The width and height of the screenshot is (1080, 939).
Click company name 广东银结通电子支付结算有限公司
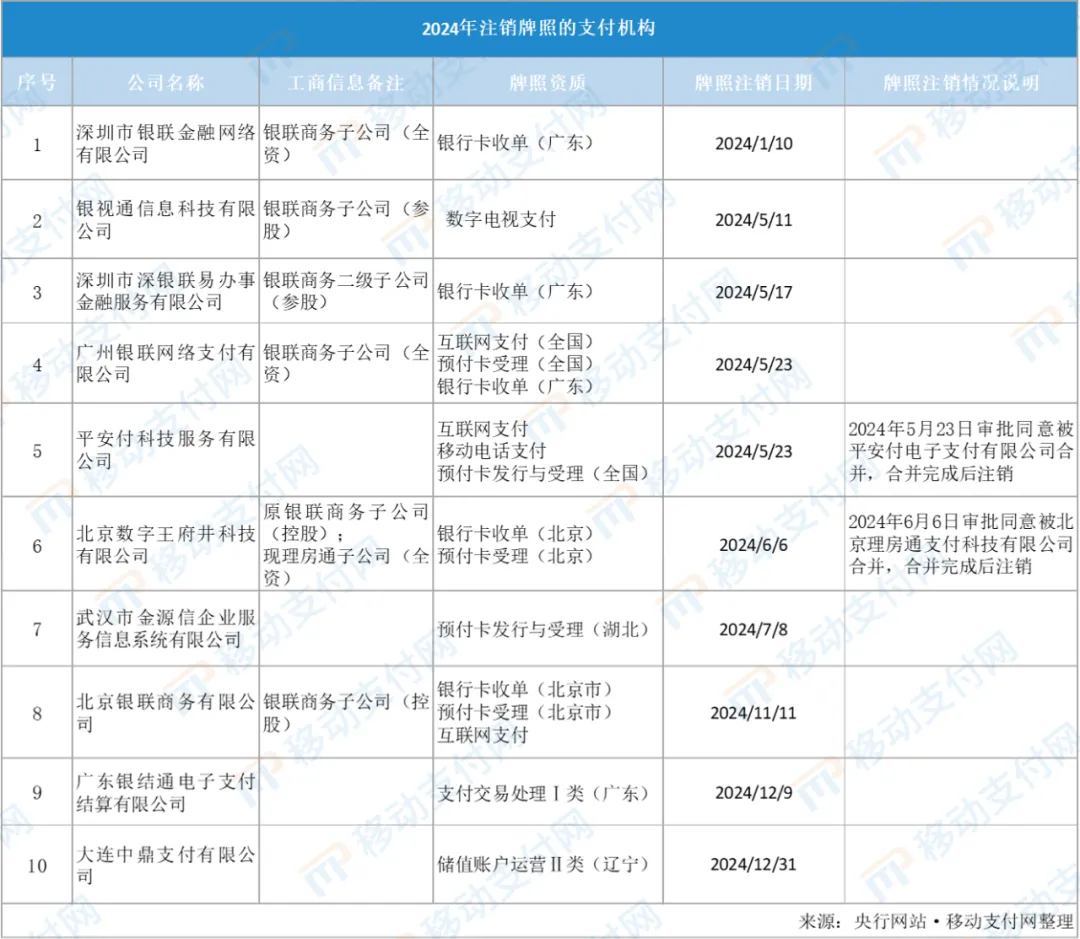click(165, 792)
